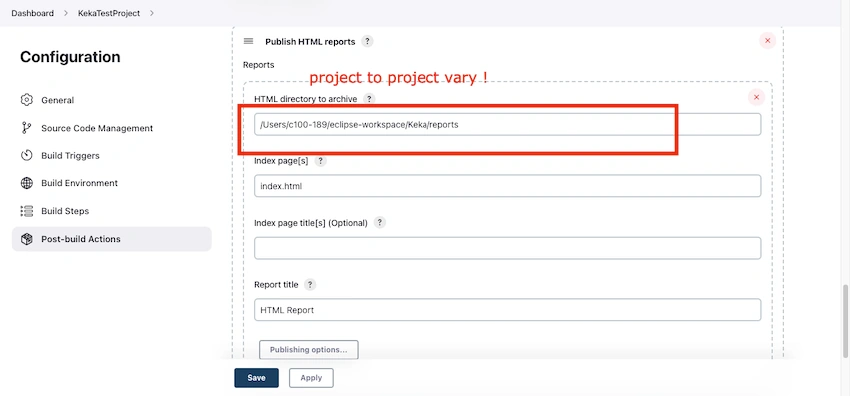Click Build Environment globe icon

click(x=27, y=183)
